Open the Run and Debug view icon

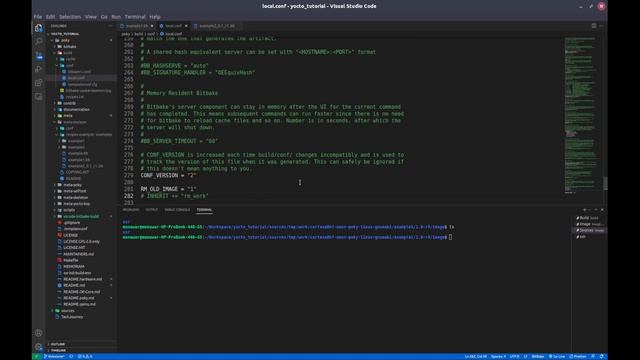pyautogui.click(x=38, y=69)
